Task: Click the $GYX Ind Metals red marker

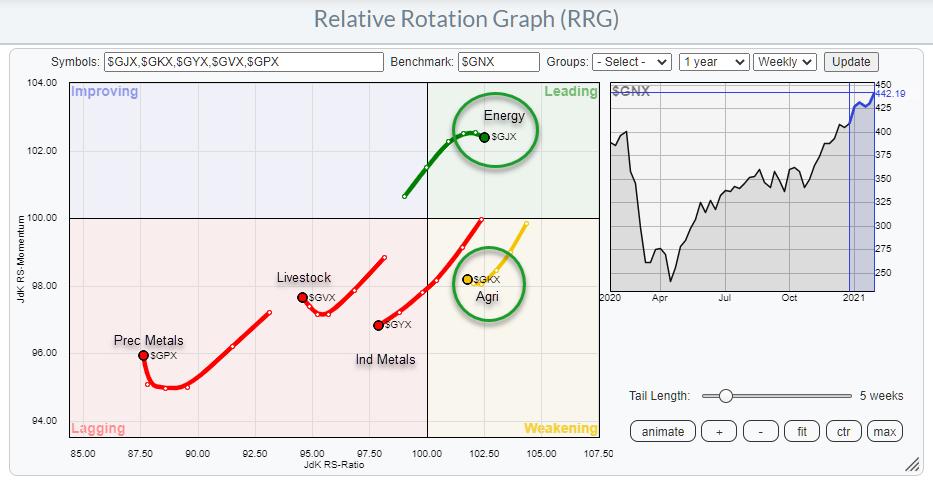Action: (378, 325)
